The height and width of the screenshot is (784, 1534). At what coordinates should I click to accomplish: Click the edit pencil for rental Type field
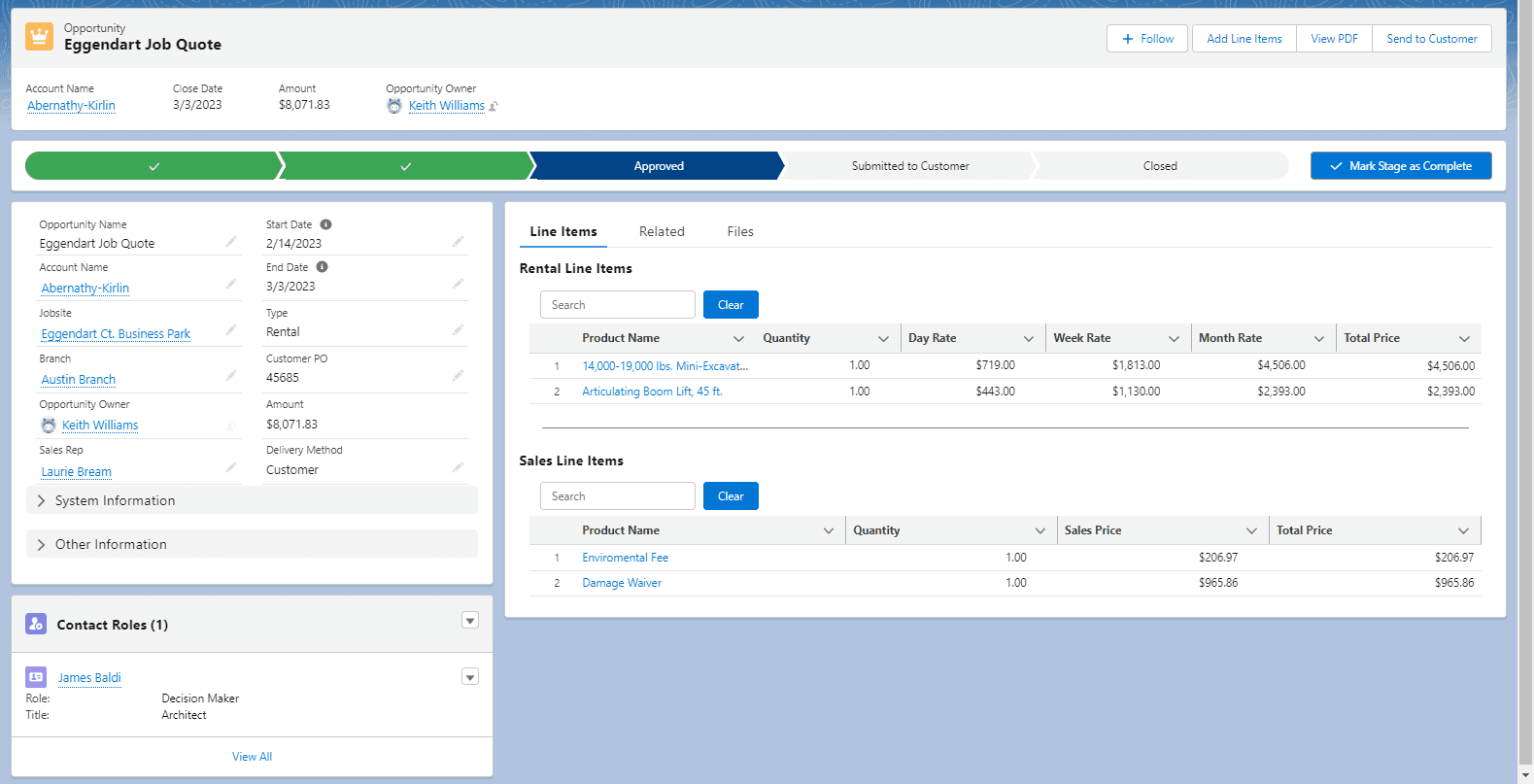(458, 330)
